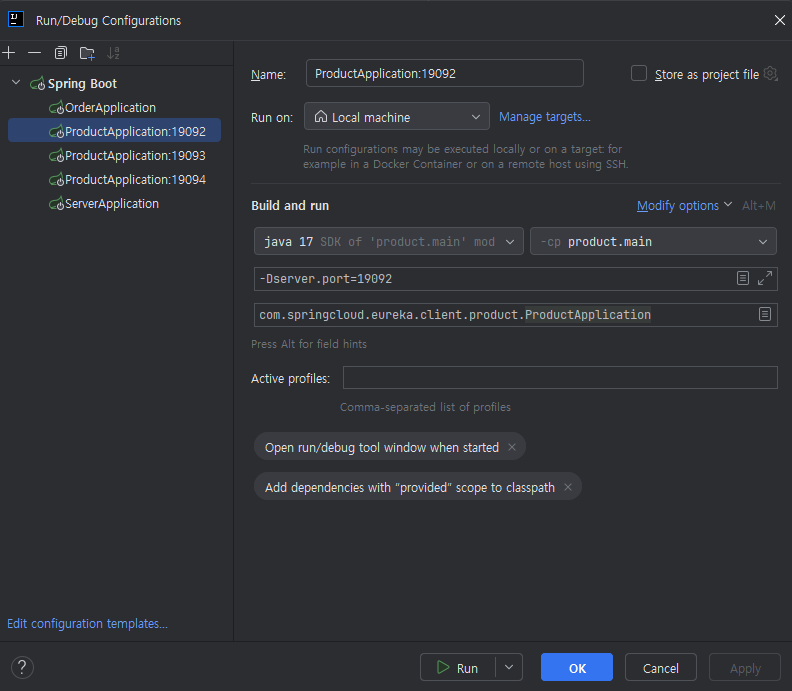Open the java 17 SDK dropdown
This screenshot has width=792, height=691.
click(x=389, y=241)
